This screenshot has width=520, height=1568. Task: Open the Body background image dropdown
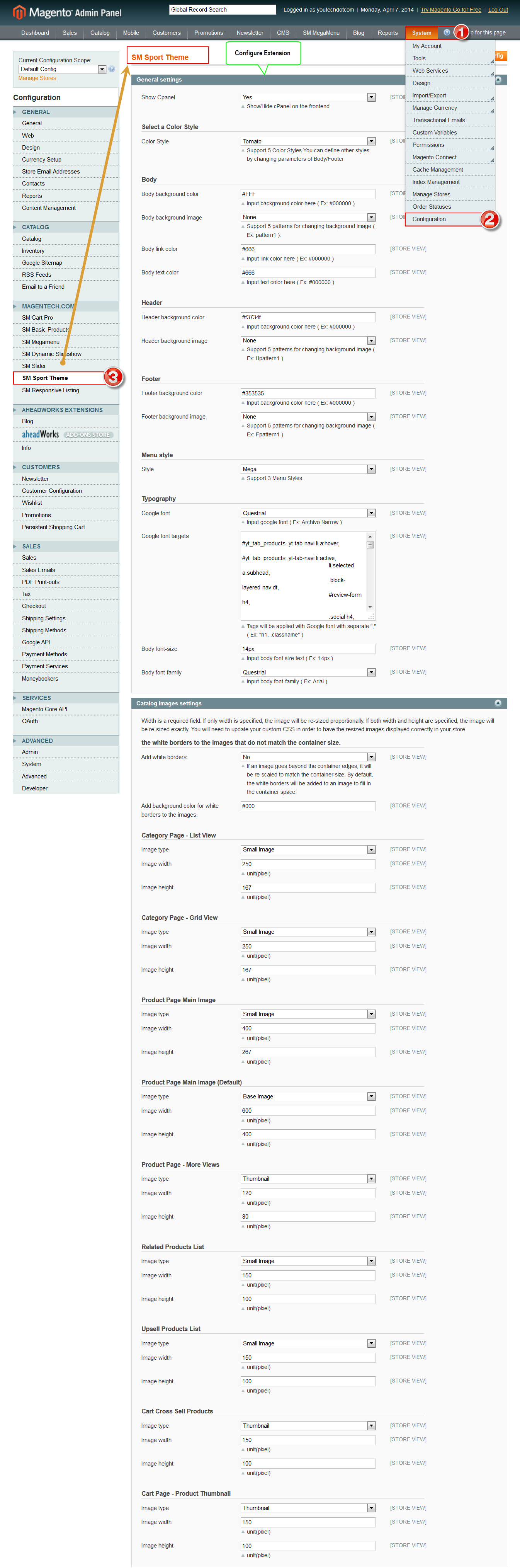(x=308, y=217)
